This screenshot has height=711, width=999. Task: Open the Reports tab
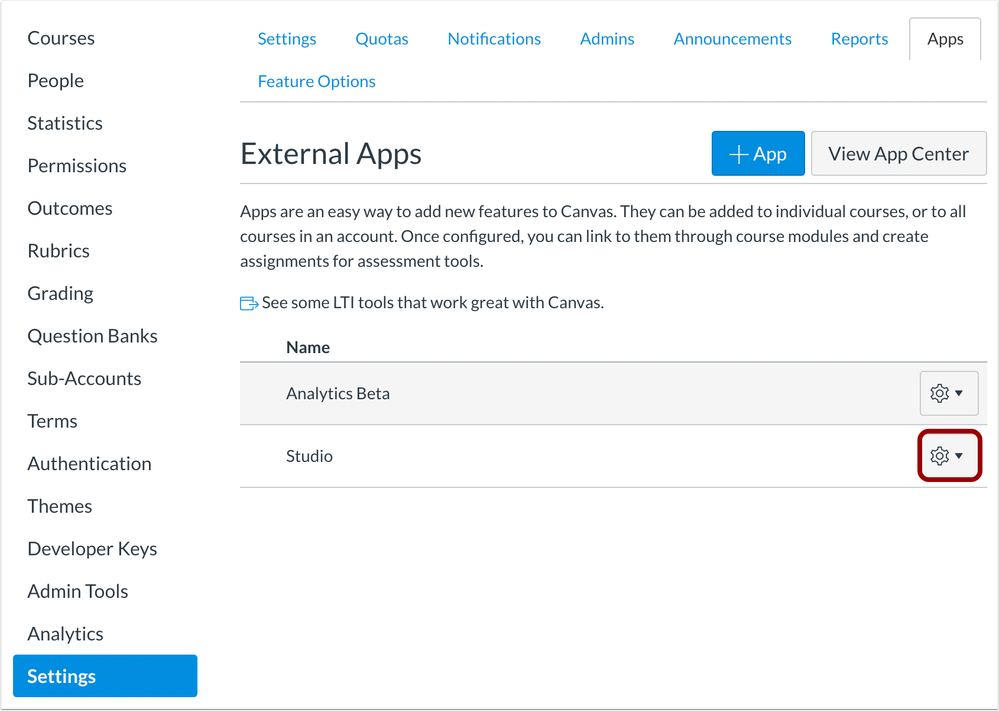click(858, 38)
